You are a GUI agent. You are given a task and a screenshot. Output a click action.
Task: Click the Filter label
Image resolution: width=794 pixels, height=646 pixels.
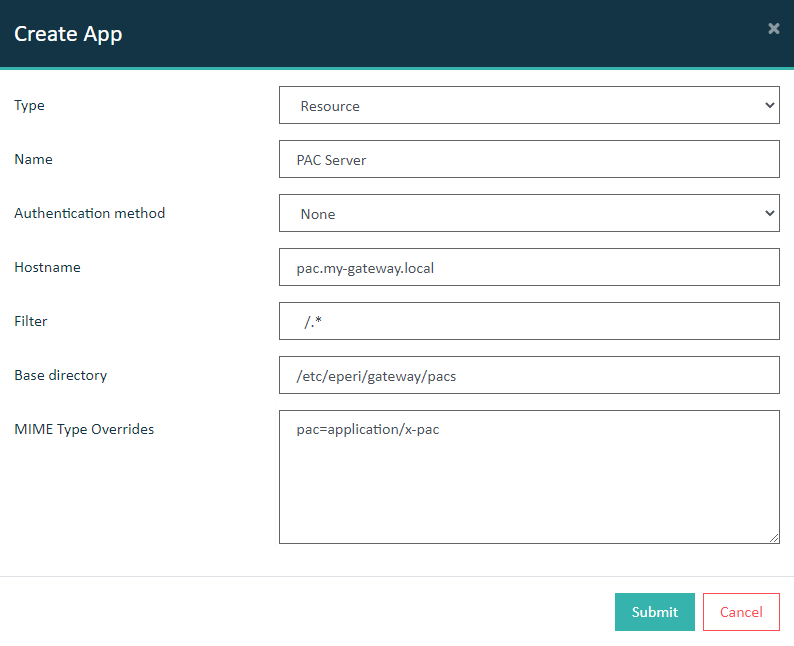[x=30, y=321]
